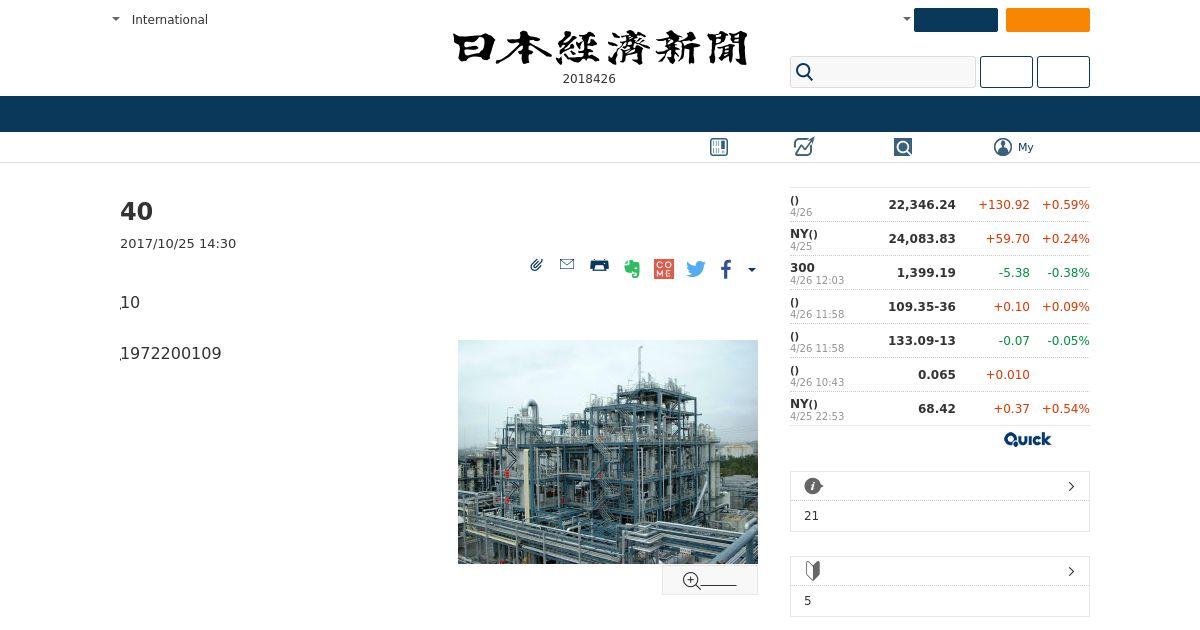Click the 133.09-13 exchange rate value
The width and height of the screenshot is (1200, 630).
click(922, 340)
